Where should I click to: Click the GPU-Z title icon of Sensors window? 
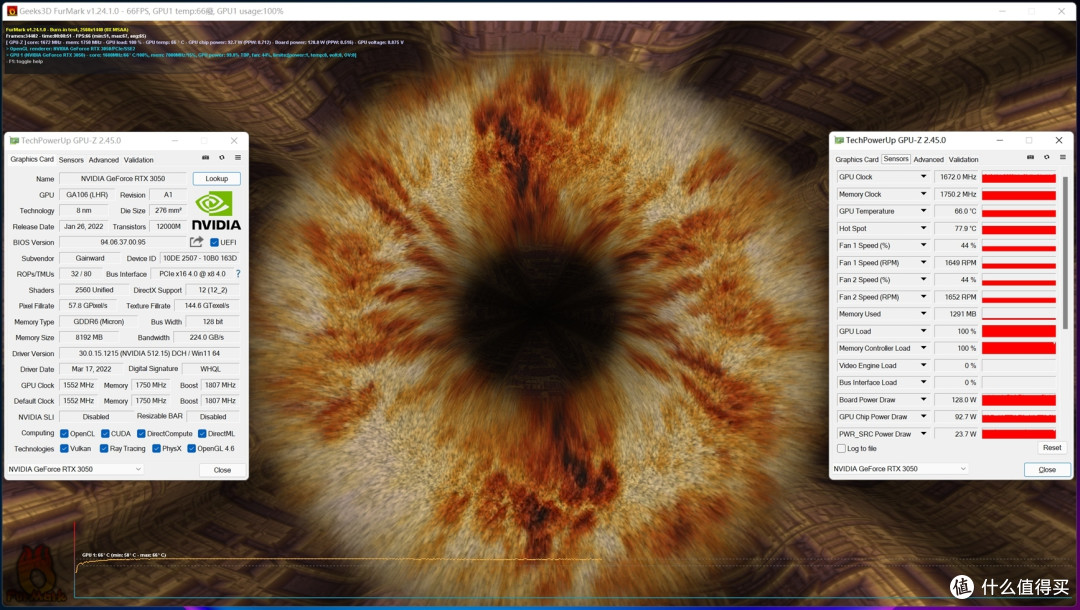click(839, 140)
